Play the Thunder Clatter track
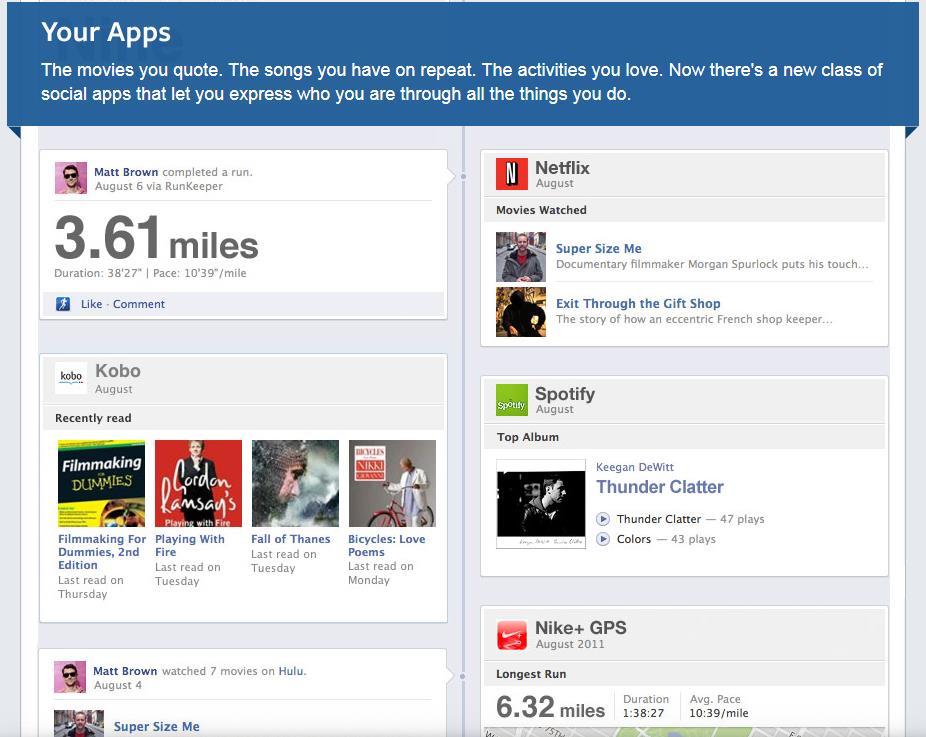The height and width of the screenshot is (737, 926). coord(603,519)
